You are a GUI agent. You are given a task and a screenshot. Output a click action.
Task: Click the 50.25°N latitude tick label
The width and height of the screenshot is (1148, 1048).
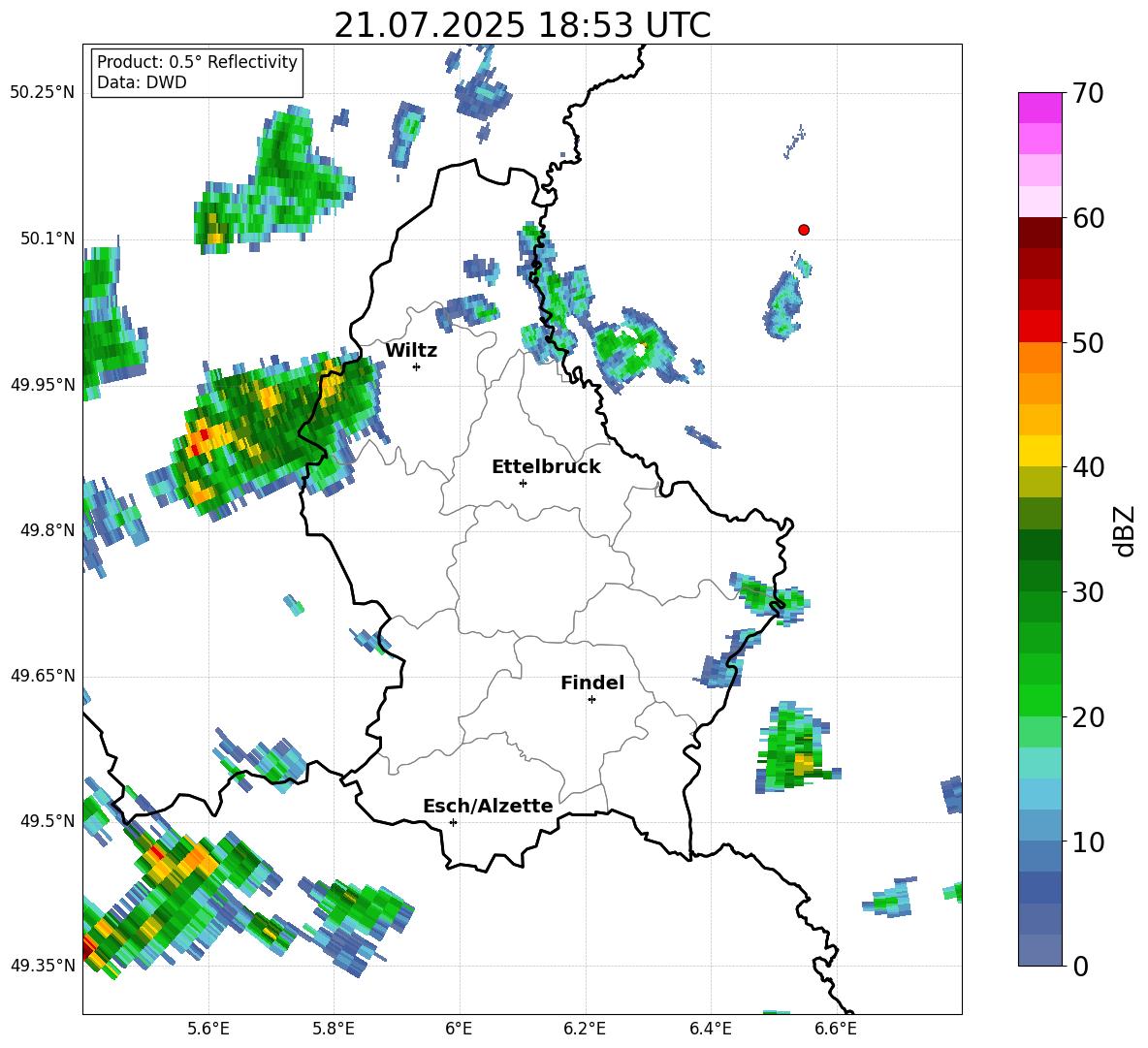pyautogui.click(x=42, y=93)
